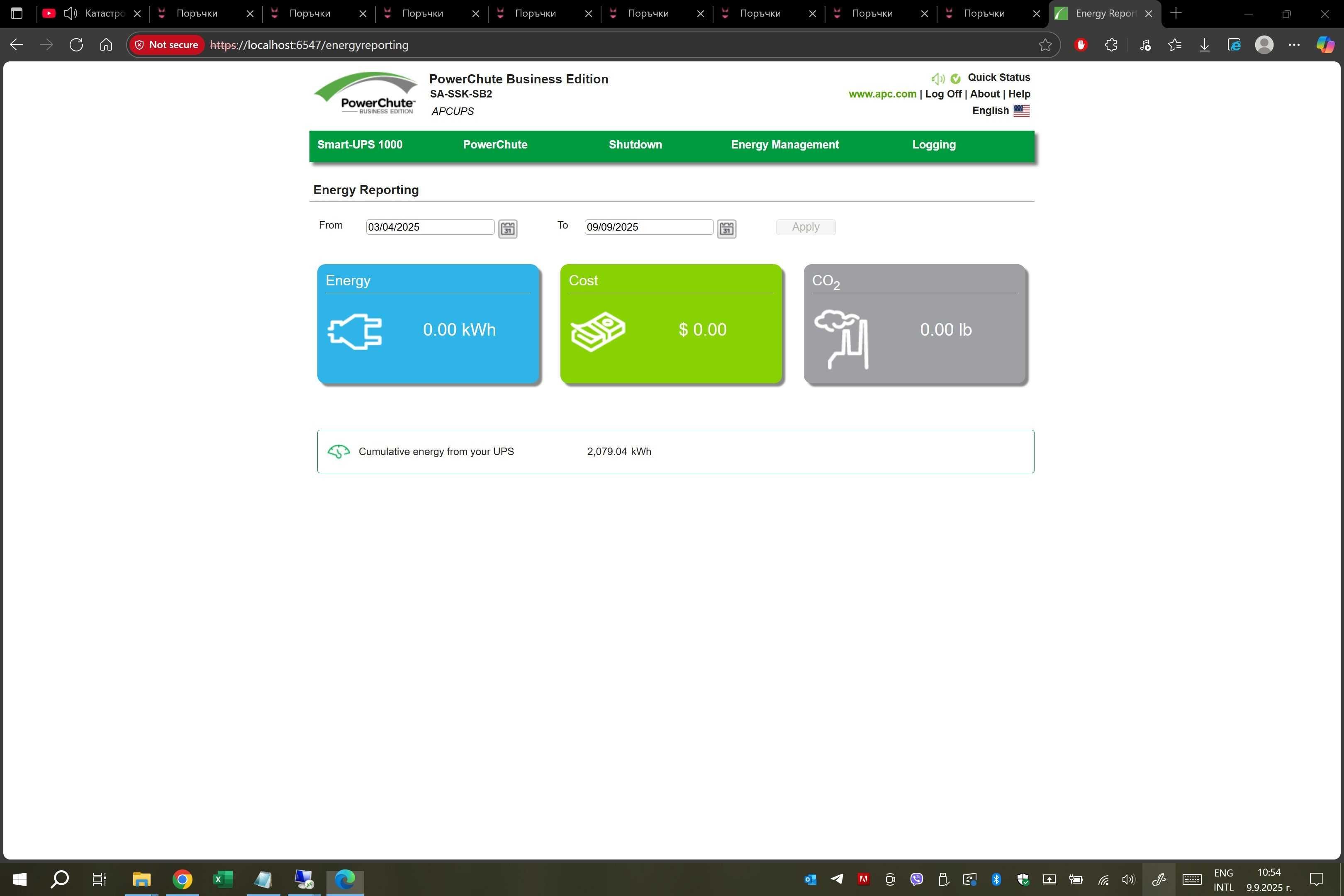
Task: Open Windows Security tray icon
Action: (x=1023, y=879)
